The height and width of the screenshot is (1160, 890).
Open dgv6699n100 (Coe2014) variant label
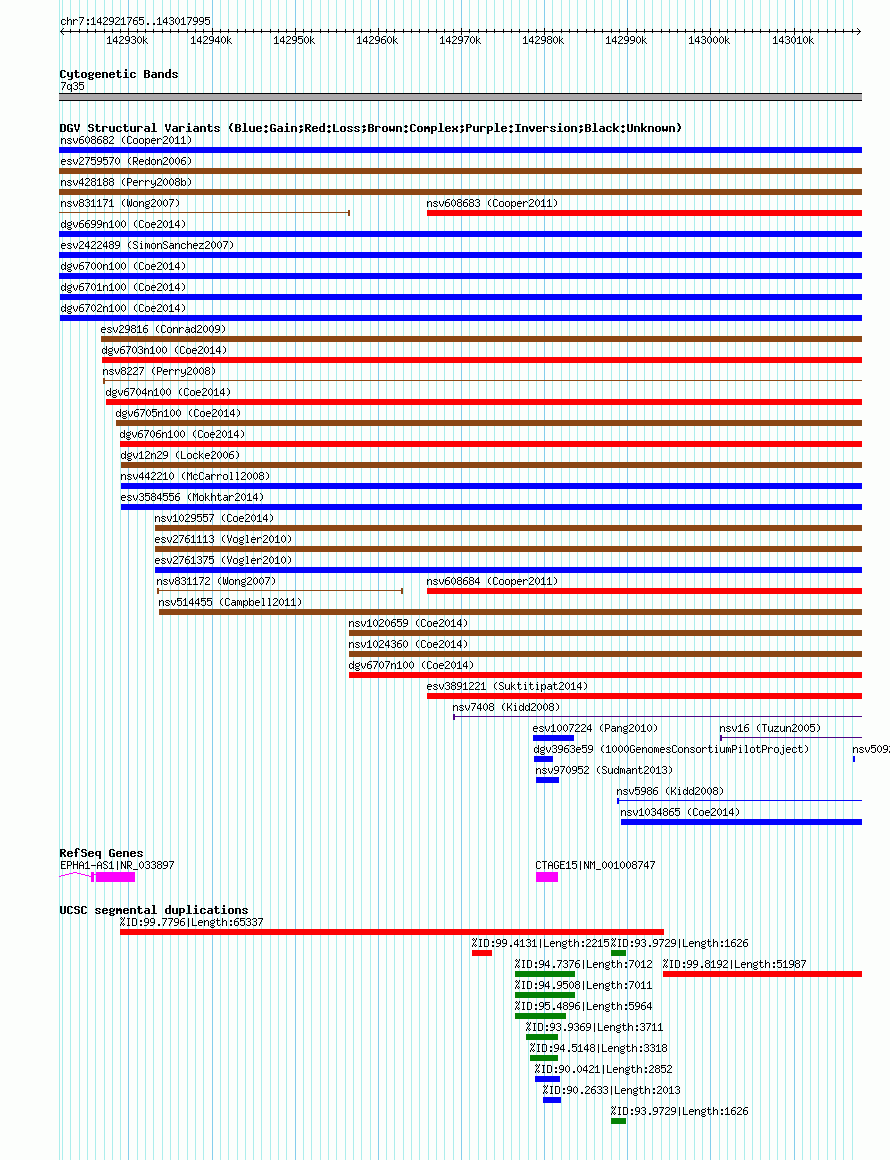coord(123,223)
